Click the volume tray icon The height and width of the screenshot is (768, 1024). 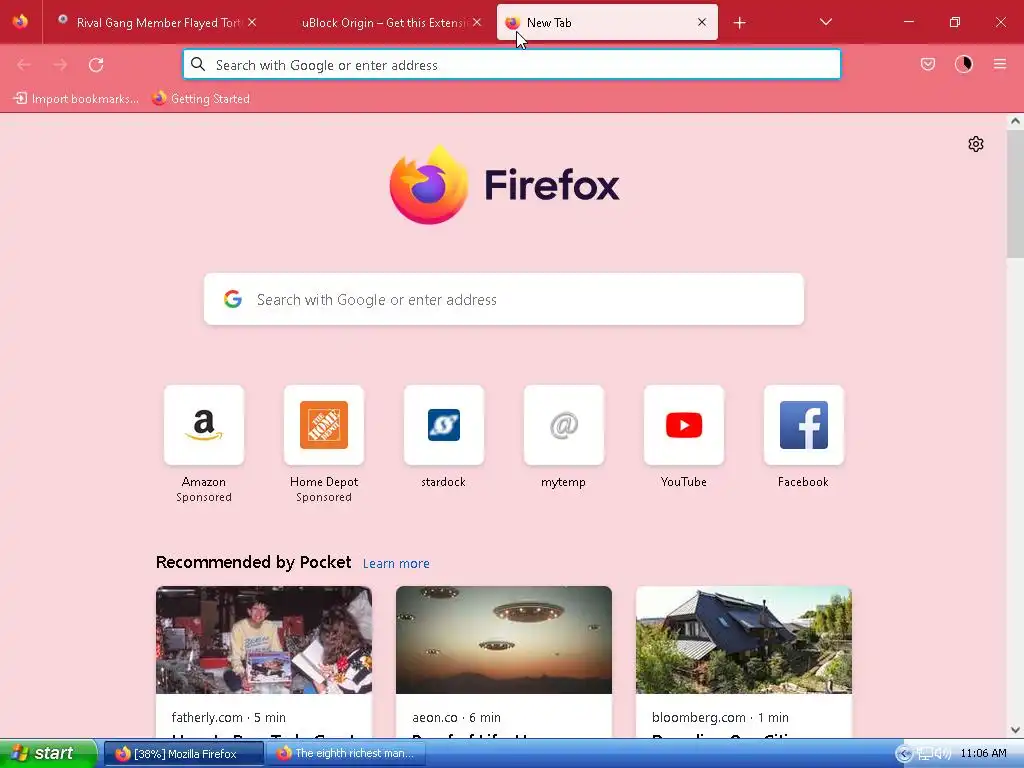click(x=944, y=754)
